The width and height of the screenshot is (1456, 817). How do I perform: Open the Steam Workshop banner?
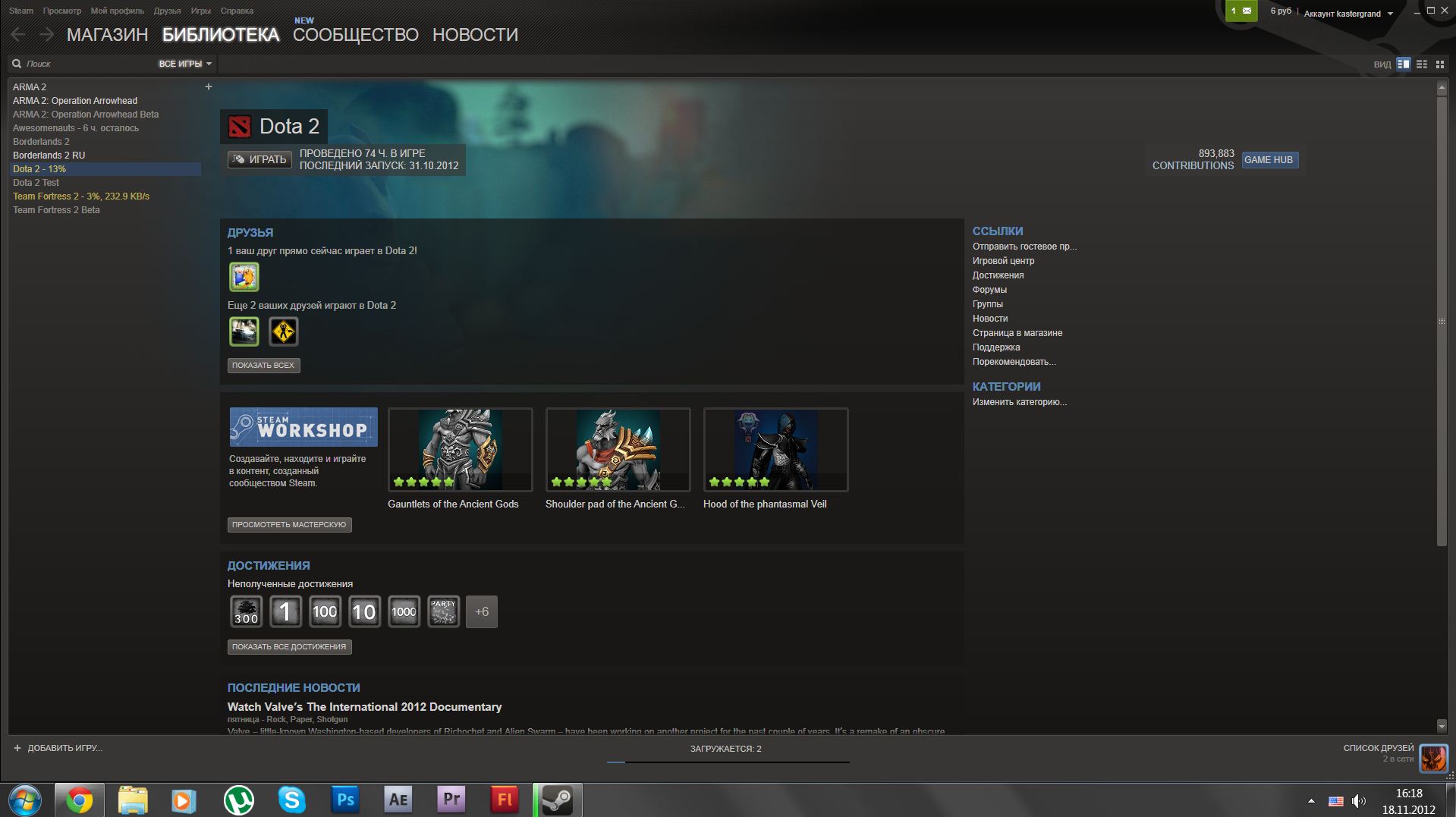click(x=303, y=427)
